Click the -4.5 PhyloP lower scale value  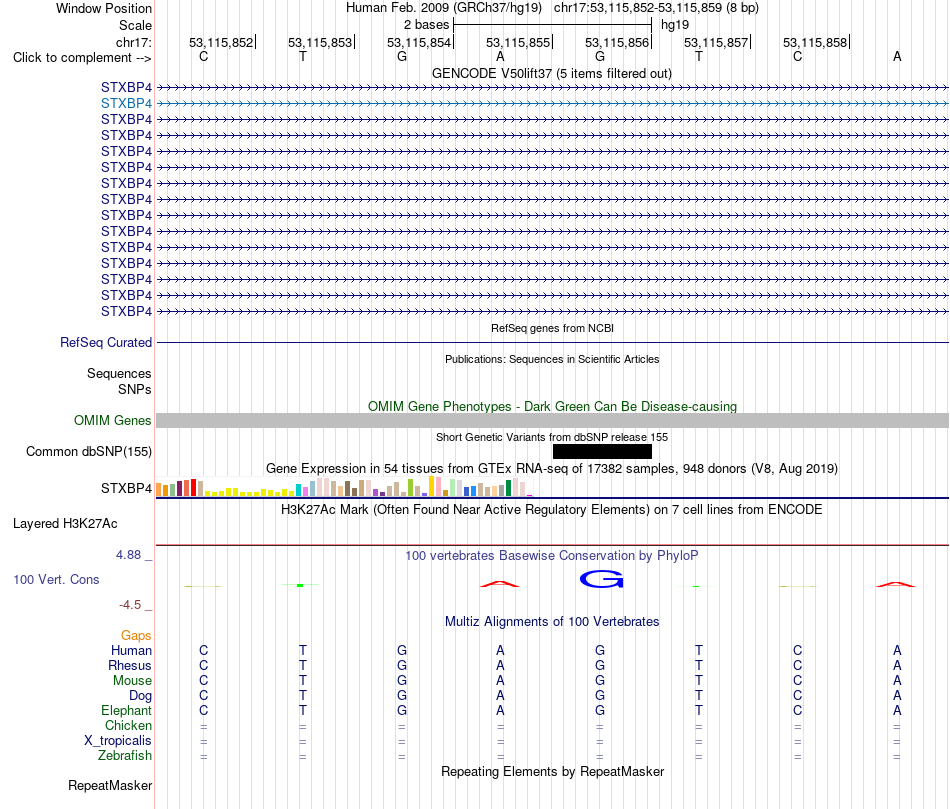130,605
